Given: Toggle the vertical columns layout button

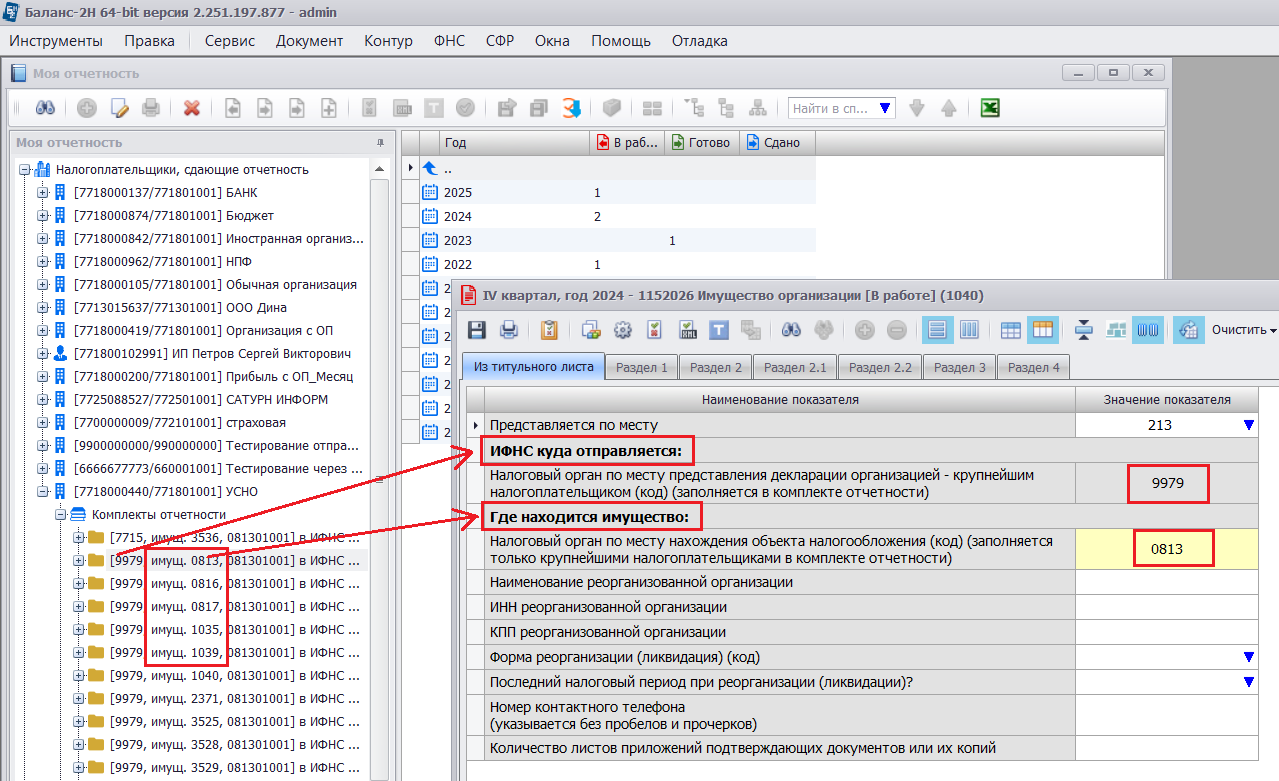Looking at the screenshot, I should click(969, 329).
